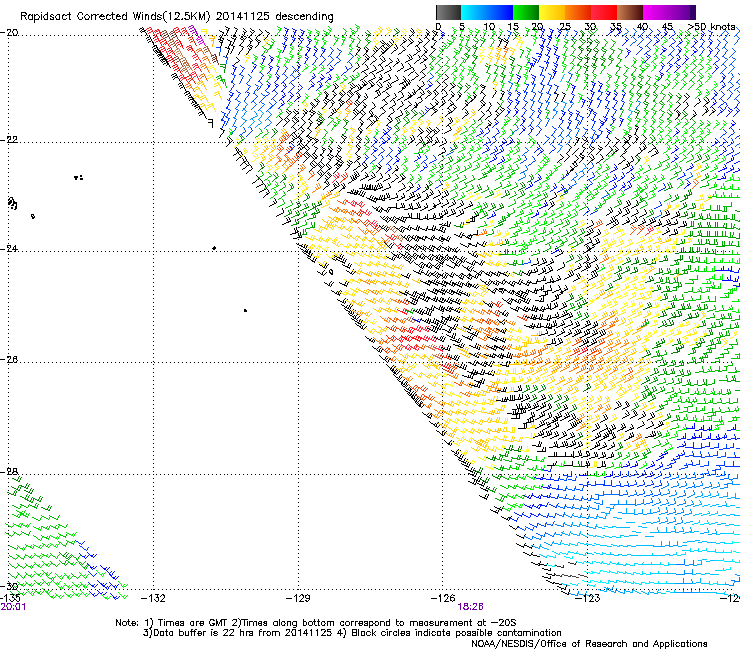This screenshot has width=740, height=650.
Task: Click the purple '20:01' swath time label
Action: 13,607
